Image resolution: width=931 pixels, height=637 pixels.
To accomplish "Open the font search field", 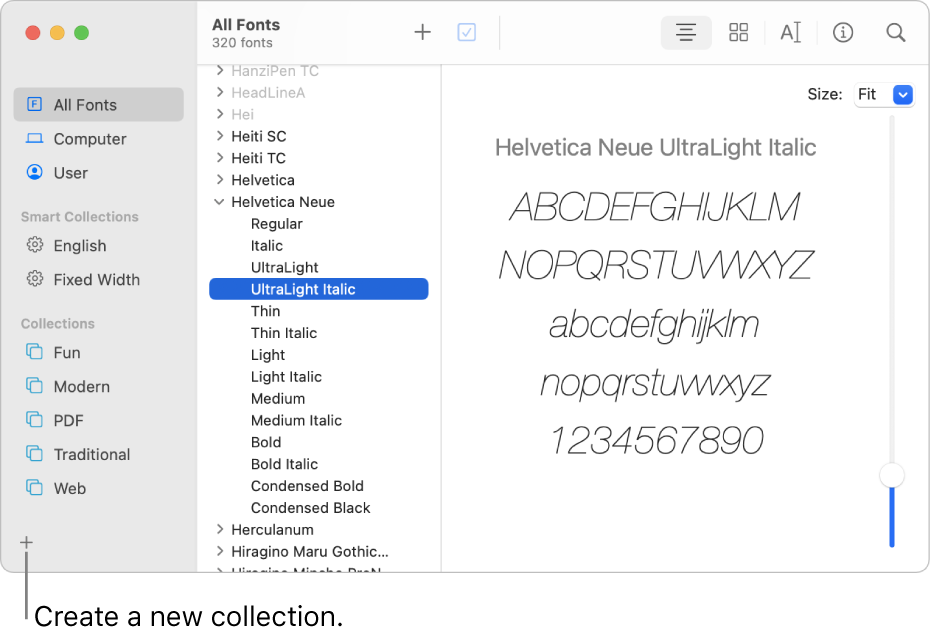I will 896,32.
